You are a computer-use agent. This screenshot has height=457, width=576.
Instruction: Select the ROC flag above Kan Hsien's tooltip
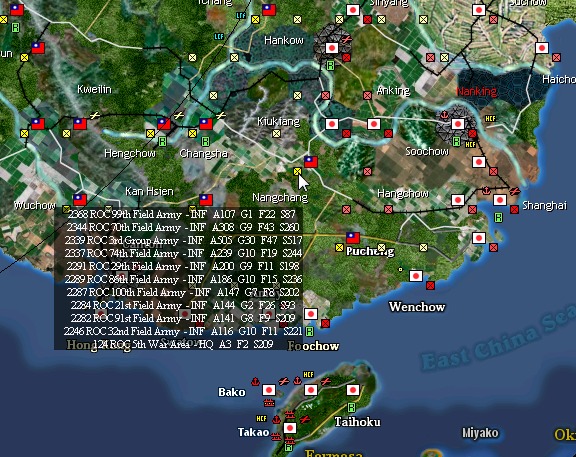point(206,199)
